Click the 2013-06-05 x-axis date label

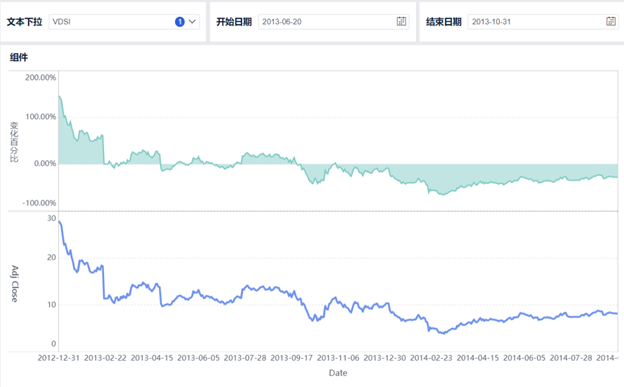[x=198, y=358]
